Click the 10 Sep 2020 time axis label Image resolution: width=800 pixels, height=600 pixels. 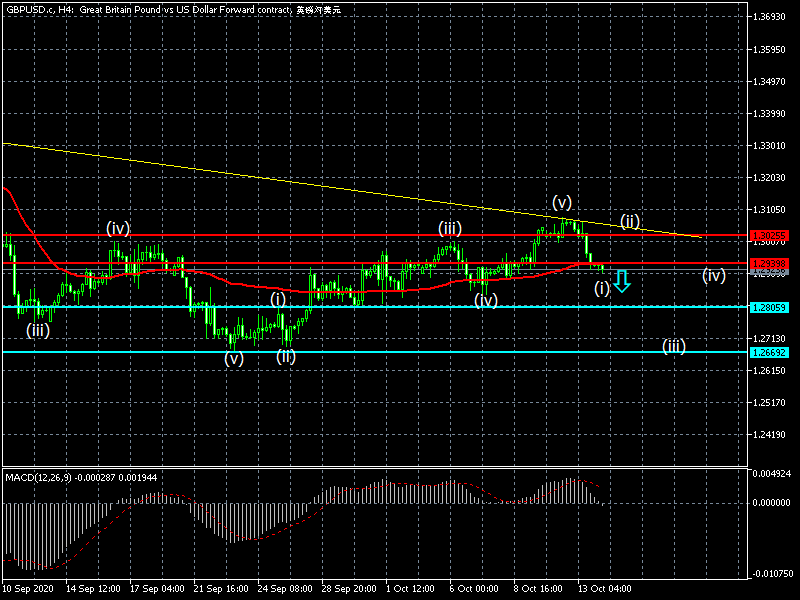coord(28,589)
